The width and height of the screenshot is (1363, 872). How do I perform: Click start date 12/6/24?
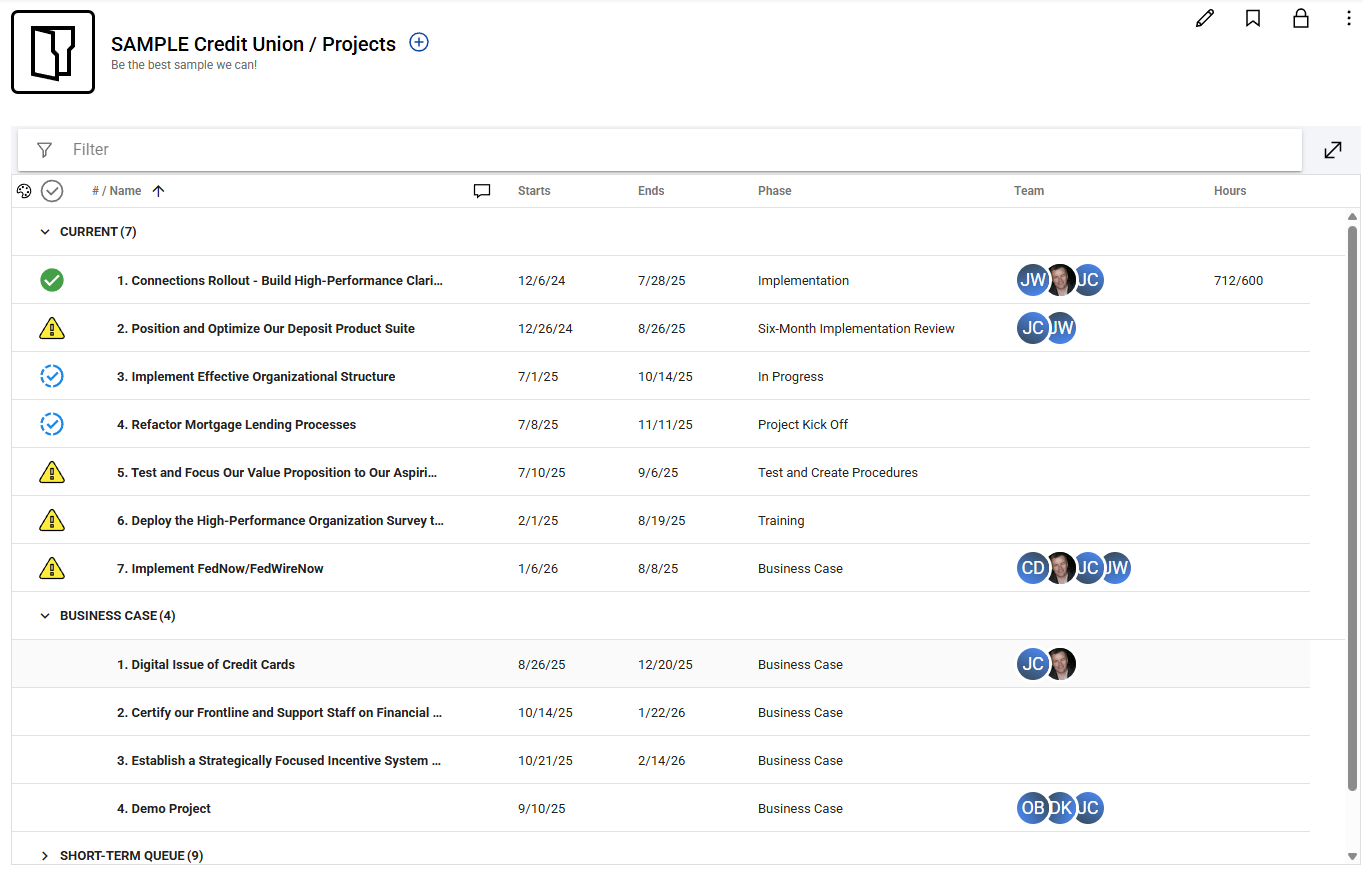point(542,281)
